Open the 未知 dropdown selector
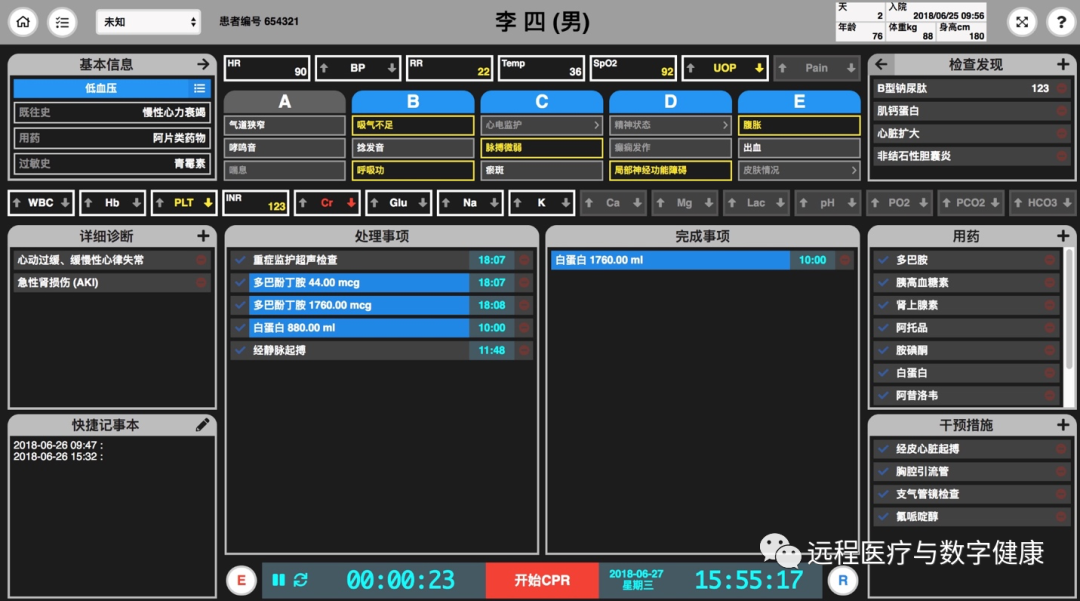This screenshot has height=601, width=1080. pos(148,22)
